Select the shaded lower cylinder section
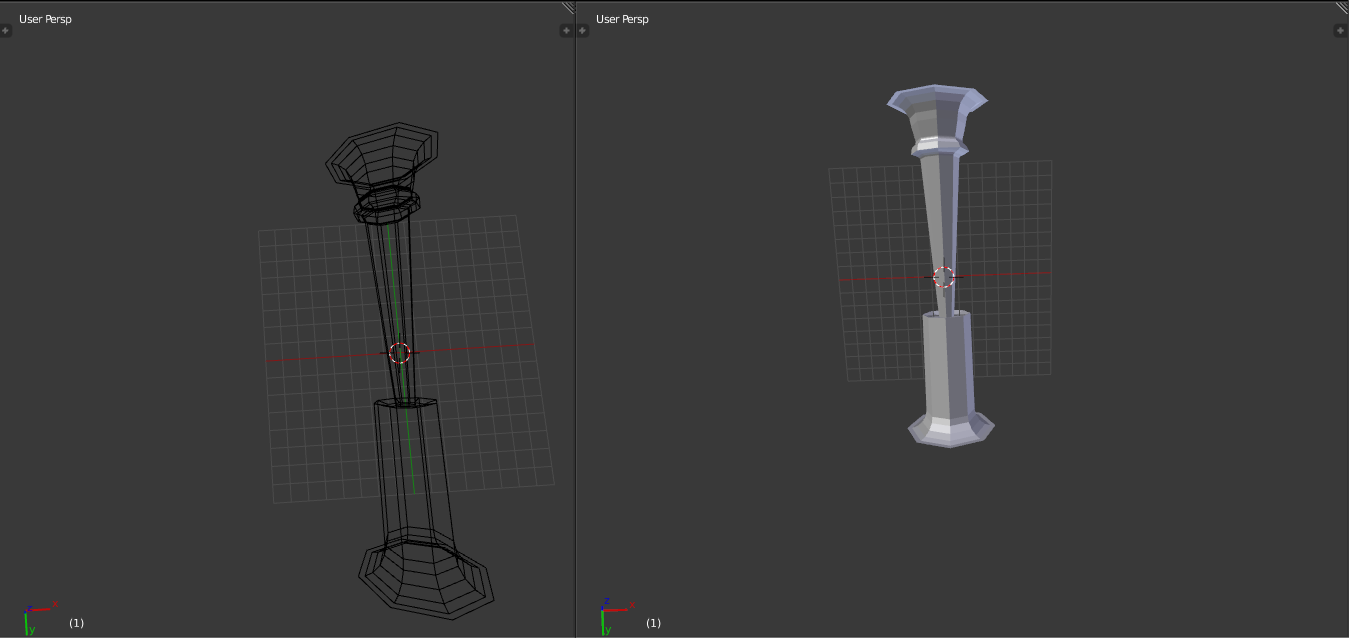This screenshot has height=638, width=1349. point(947,362)
